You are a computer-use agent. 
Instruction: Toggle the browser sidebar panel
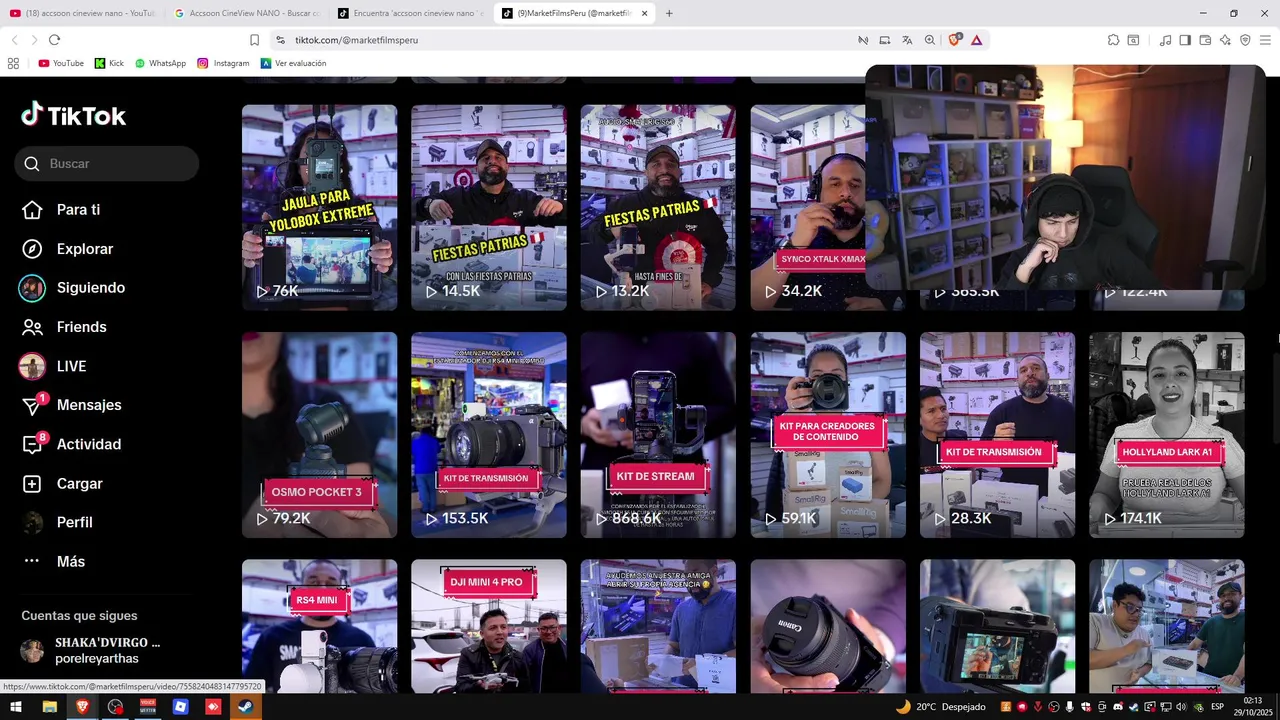click(1185, 40)
